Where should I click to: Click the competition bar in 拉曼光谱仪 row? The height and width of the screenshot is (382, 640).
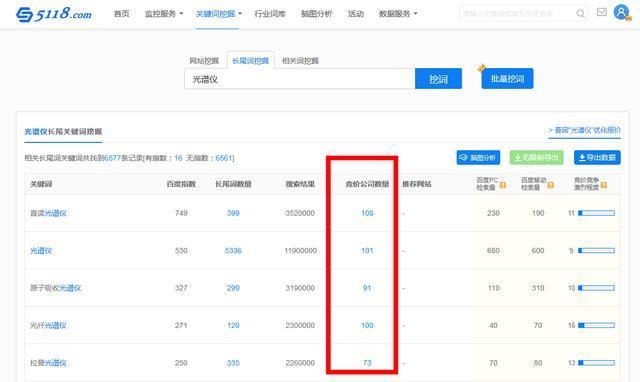[x=596, y=363]
